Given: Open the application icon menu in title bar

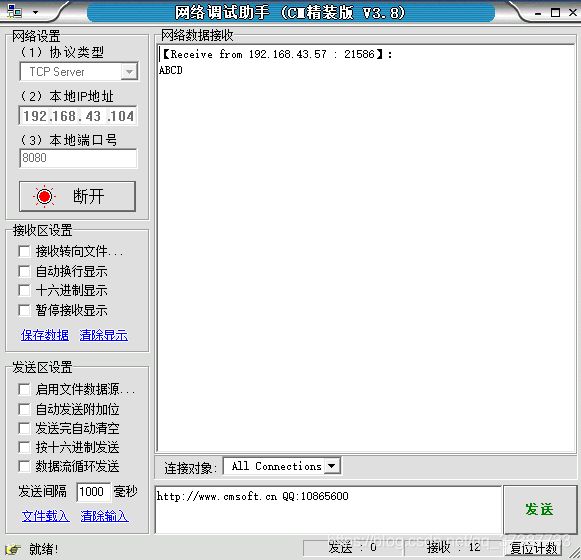Looking at the screenshot, I should click(14, 11).
